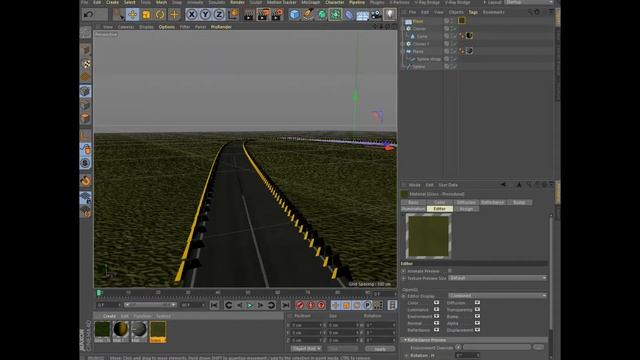Viewport: 640px width, 360px height.
Task: Select the spline Pen tool icon
Action: [308, 15]
